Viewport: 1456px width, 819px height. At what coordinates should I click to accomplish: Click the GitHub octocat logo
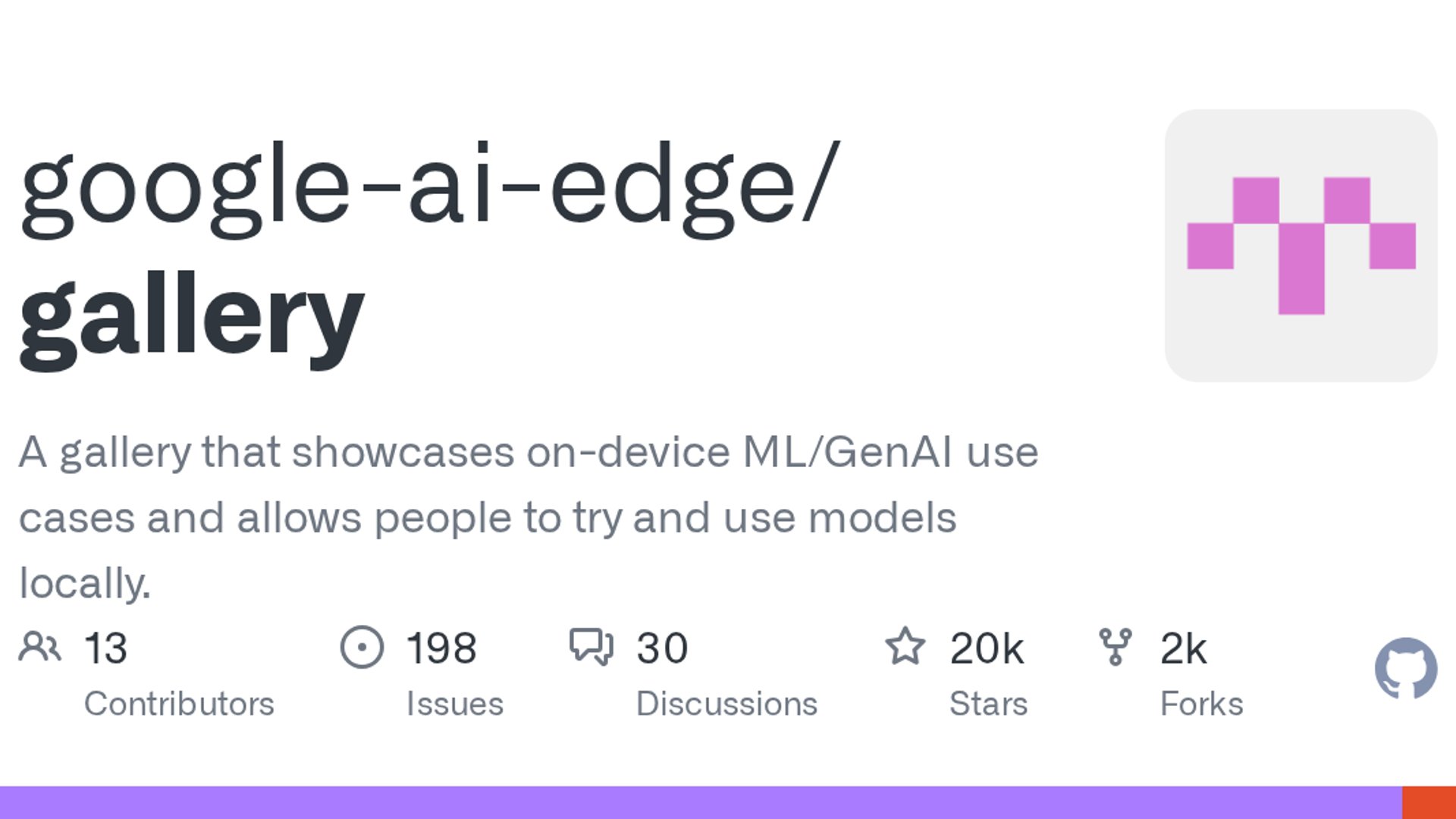pos(1405,668)
